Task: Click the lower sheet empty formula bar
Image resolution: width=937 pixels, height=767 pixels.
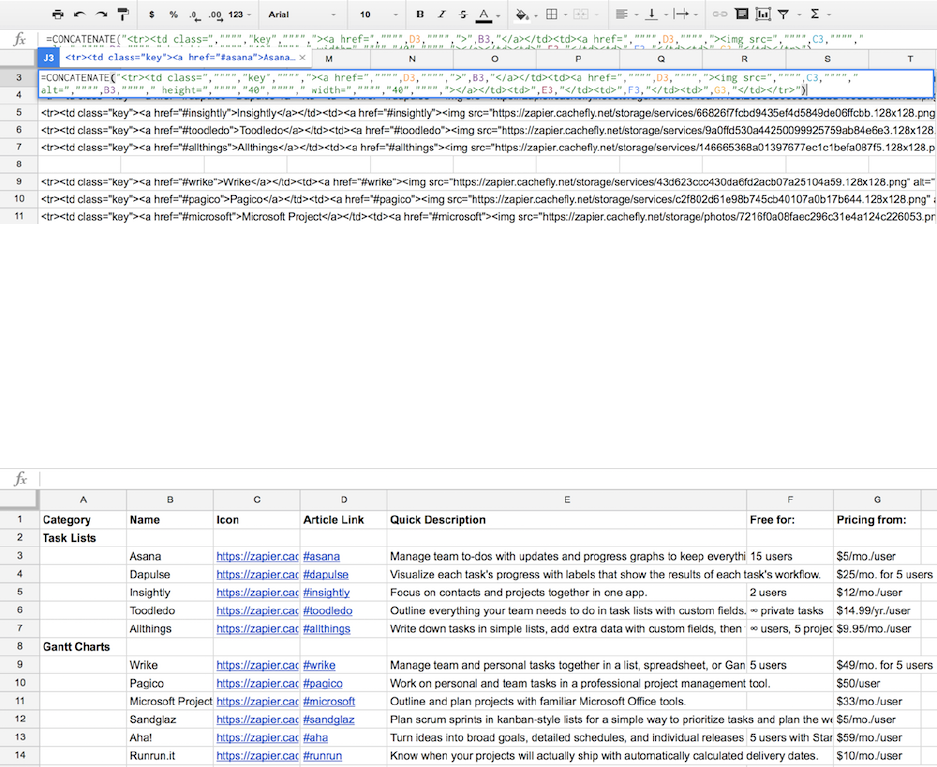Action: 487,478
